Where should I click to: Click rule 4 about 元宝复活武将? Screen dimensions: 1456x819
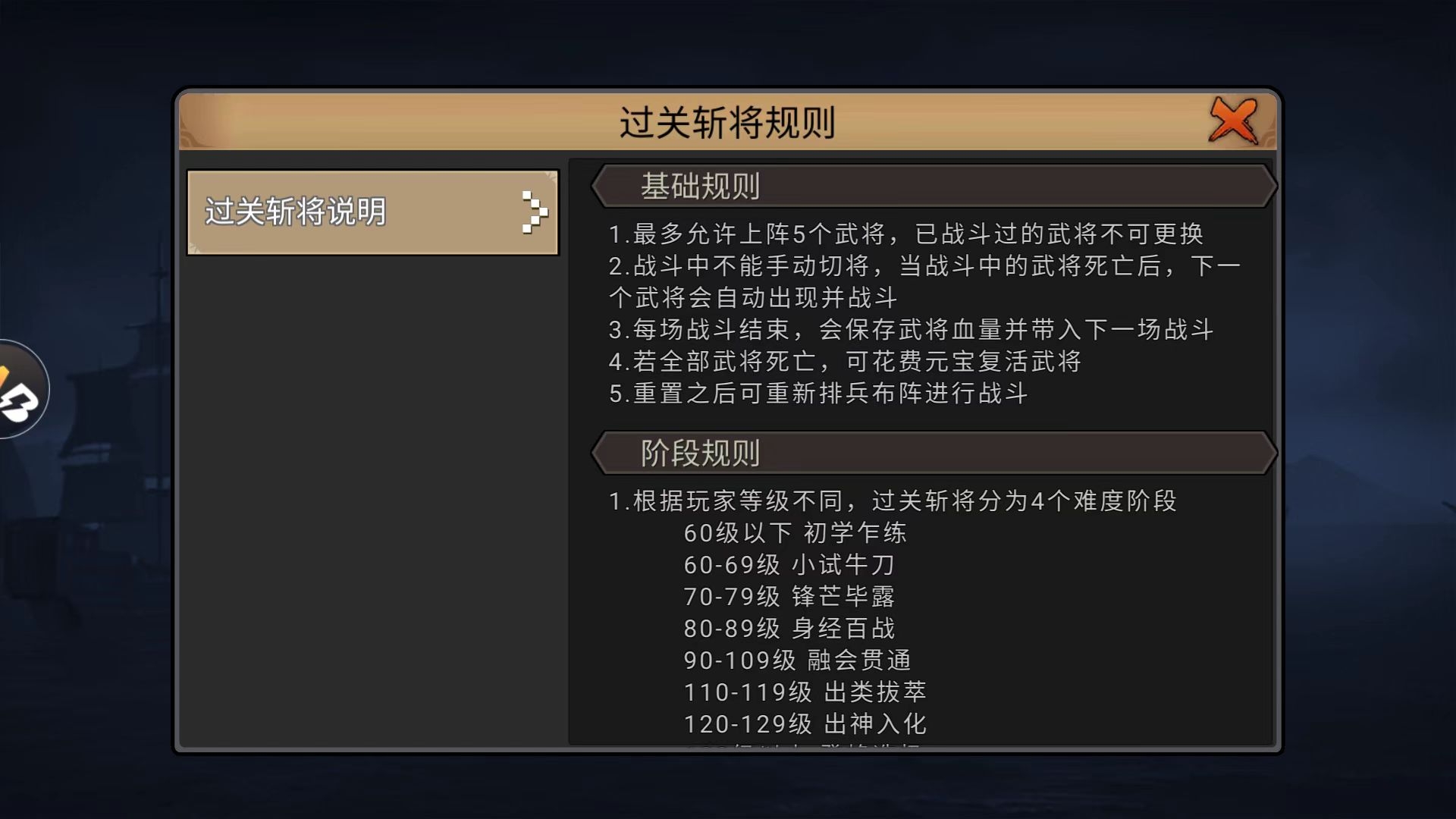tap(845, 361)
